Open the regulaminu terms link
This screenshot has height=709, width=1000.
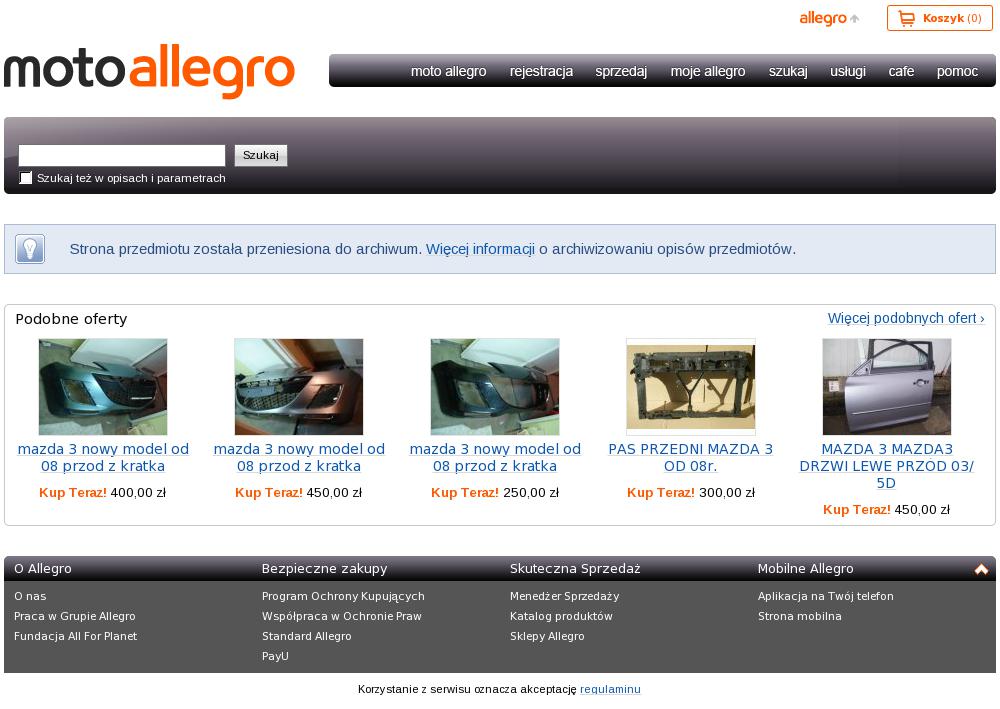[x=610, y=689]
